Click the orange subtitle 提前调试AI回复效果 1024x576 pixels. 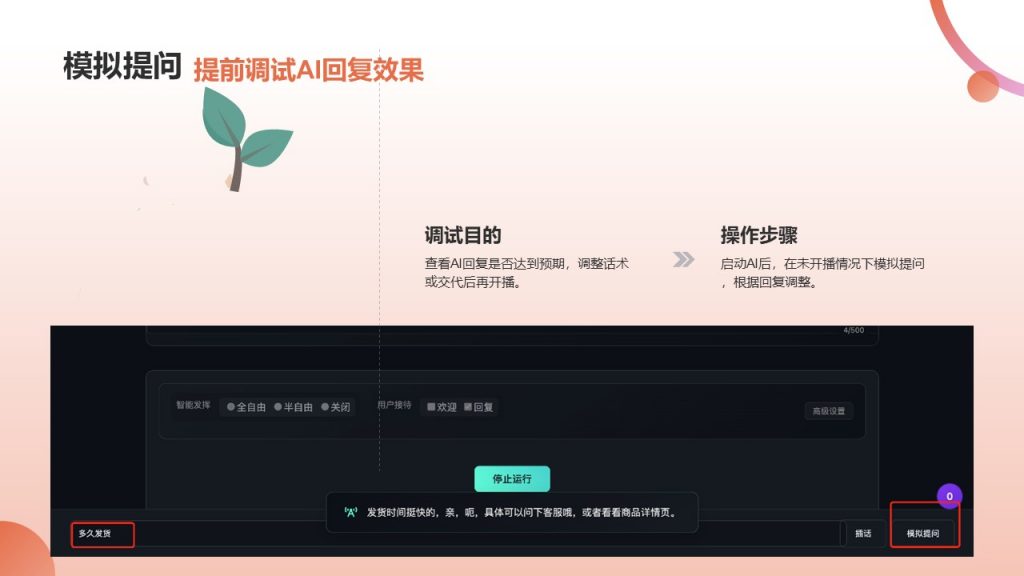(x=308, y=69)
